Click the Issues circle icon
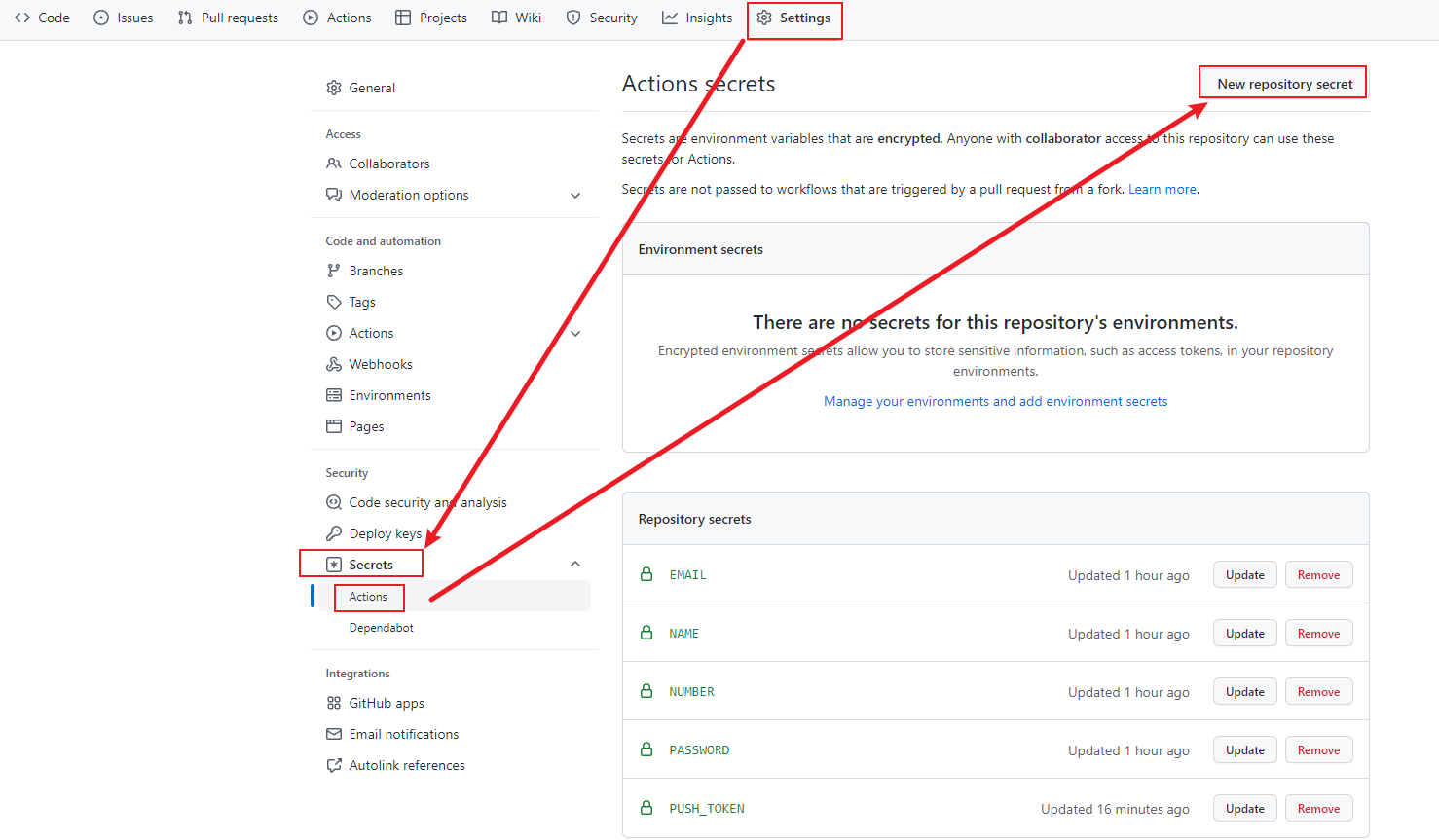1439x840 pixels. pos(101,18)
